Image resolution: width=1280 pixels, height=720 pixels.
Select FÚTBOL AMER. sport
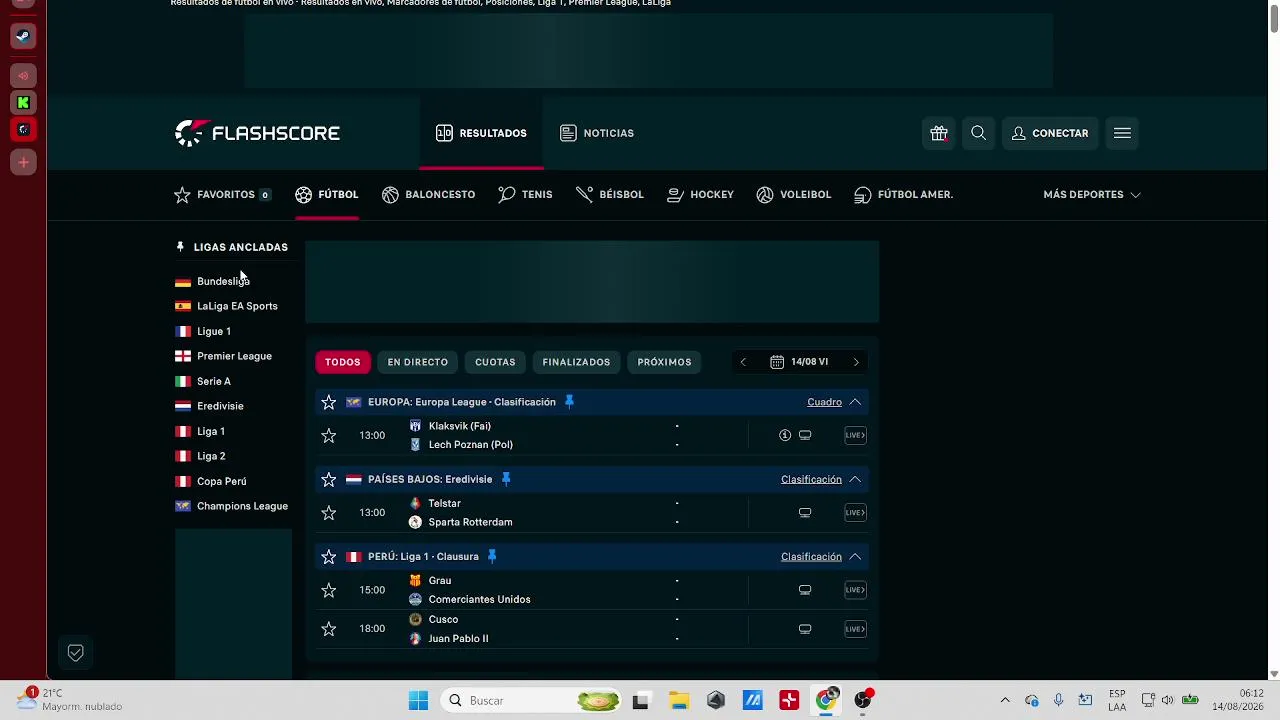tap(903, 195)
